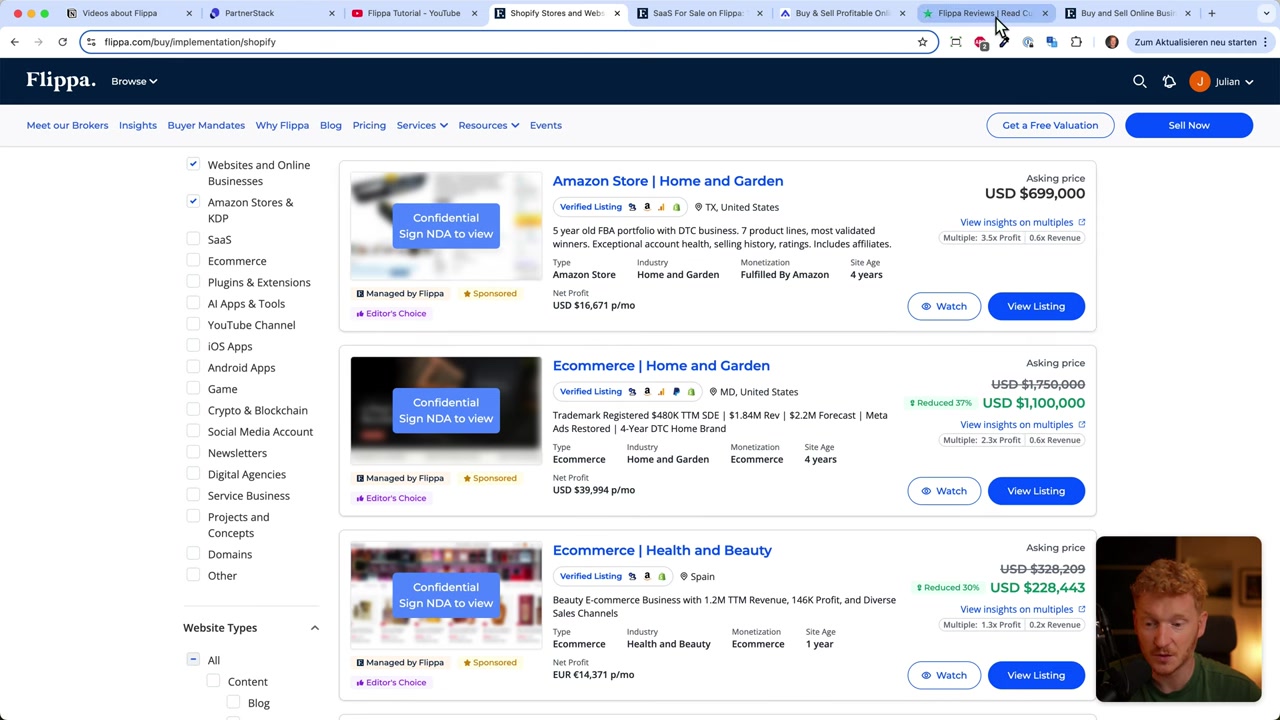Uncheck Amazon Stores & KDP filter
Screen dimensions: 1280x720
[193, 201]
